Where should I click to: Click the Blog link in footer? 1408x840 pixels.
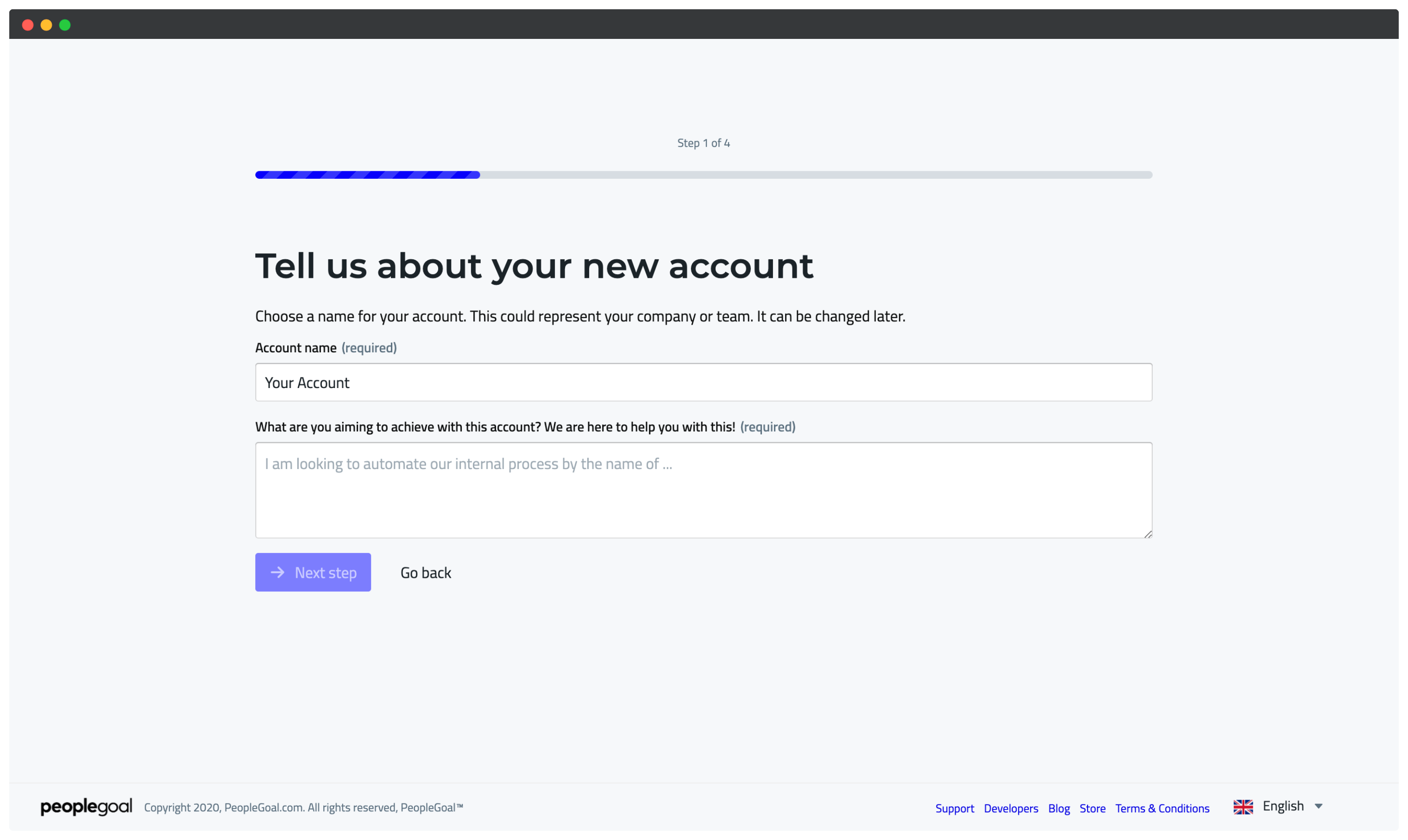1059,808
